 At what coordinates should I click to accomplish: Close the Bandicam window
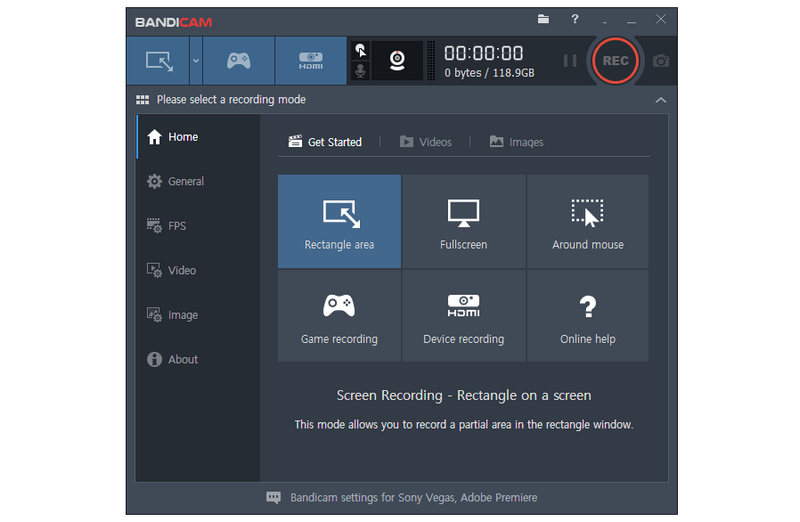(661, 19)
